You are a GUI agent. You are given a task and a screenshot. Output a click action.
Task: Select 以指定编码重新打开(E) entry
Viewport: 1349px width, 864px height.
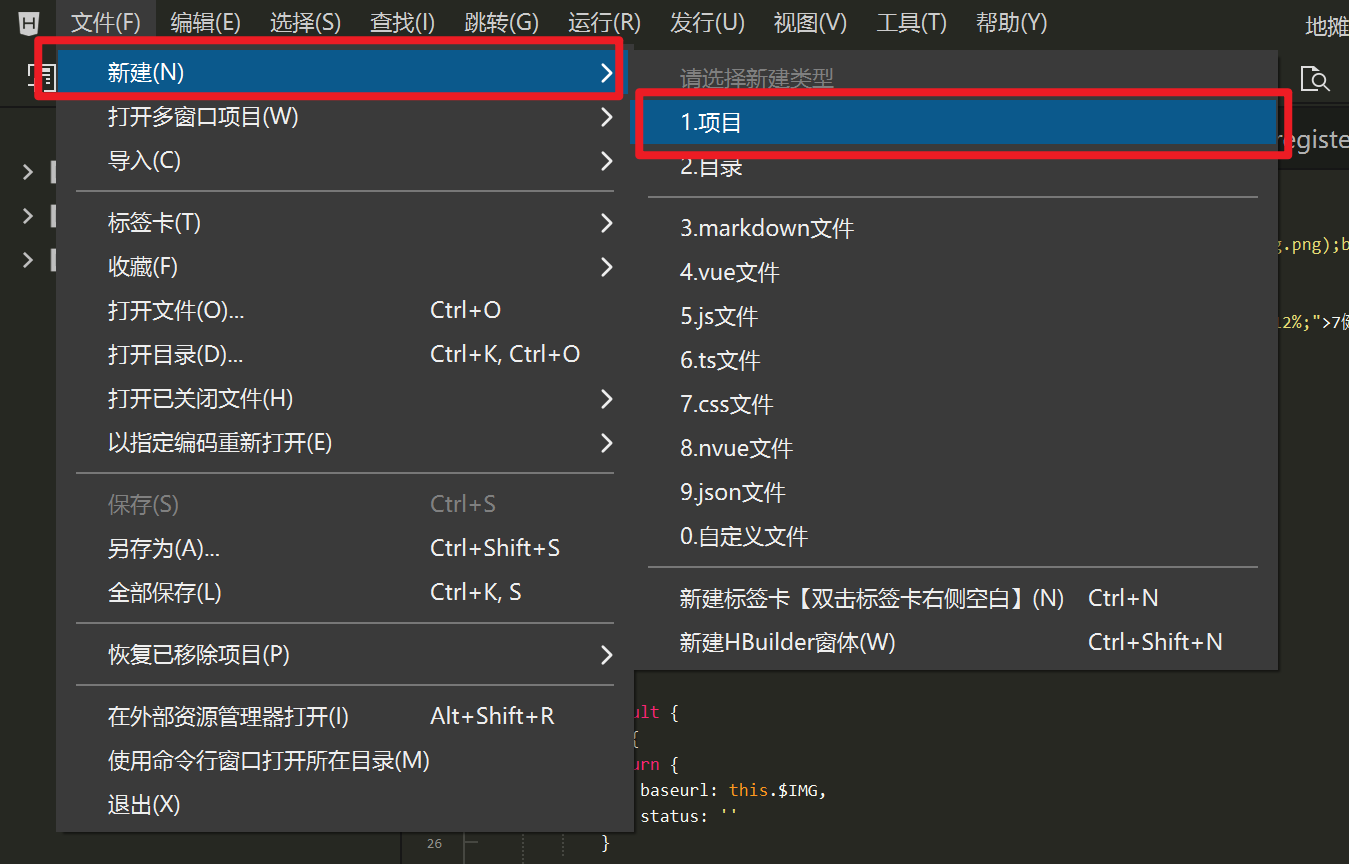click(345, 442)
